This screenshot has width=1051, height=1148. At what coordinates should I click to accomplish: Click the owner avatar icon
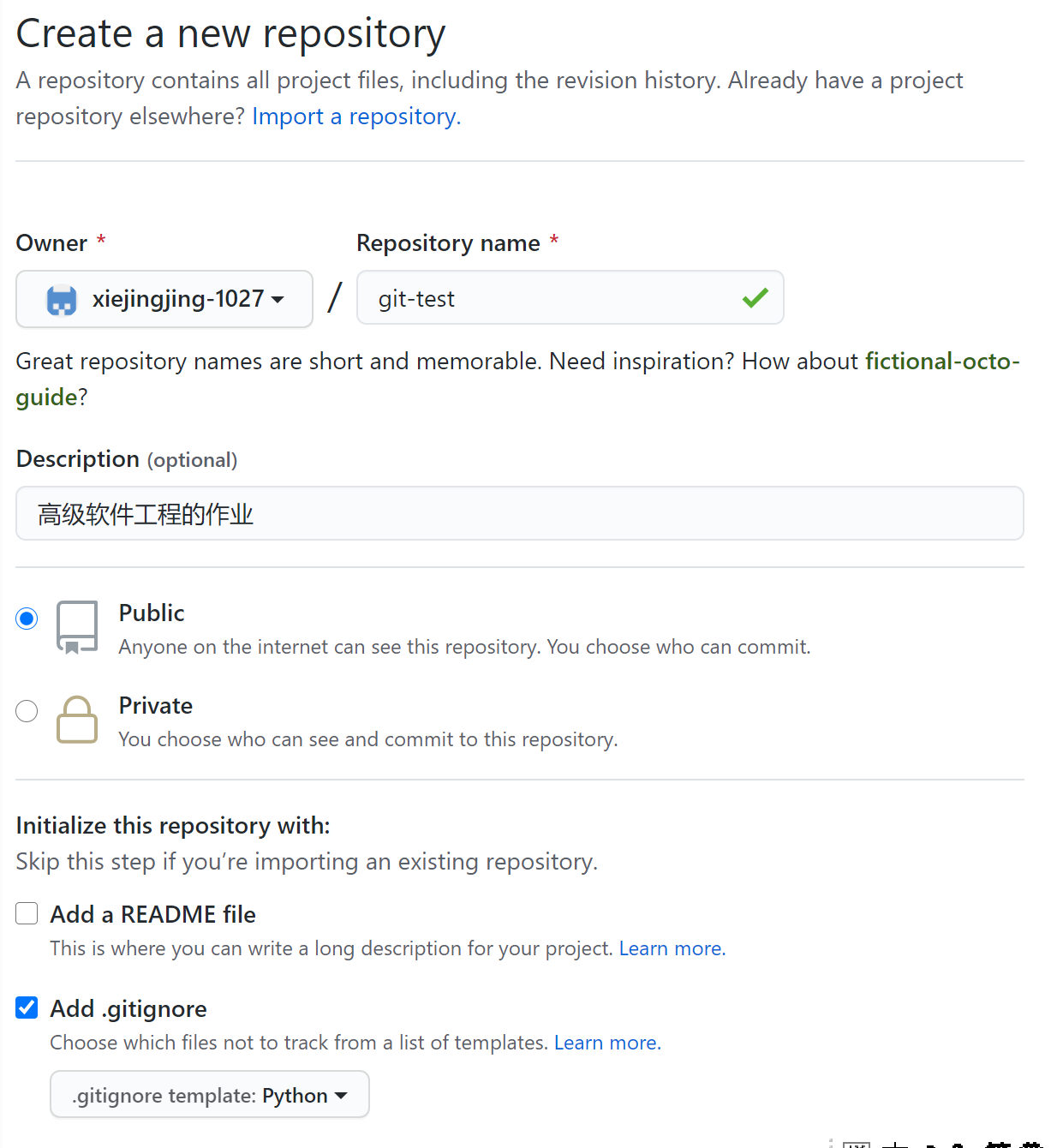pyautogui.click(x=62, y=300)
